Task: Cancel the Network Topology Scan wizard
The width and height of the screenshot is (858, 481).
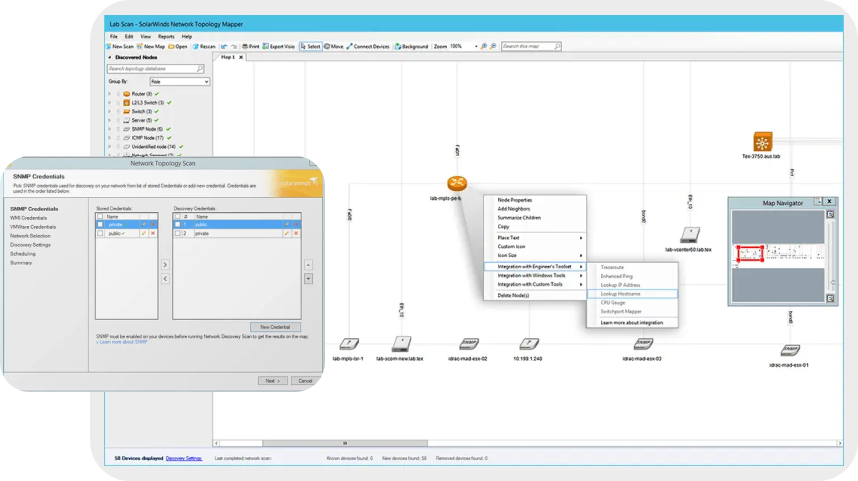Action: pos(305,380)
